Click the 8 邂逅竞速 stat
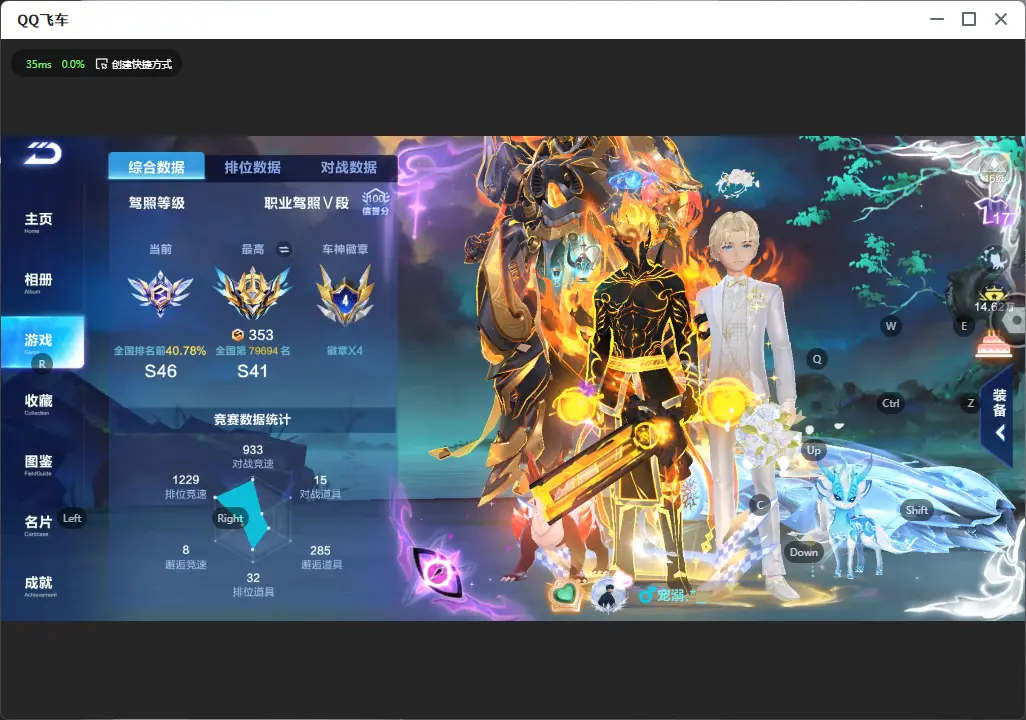1026x720 pixels. [186, 557]
